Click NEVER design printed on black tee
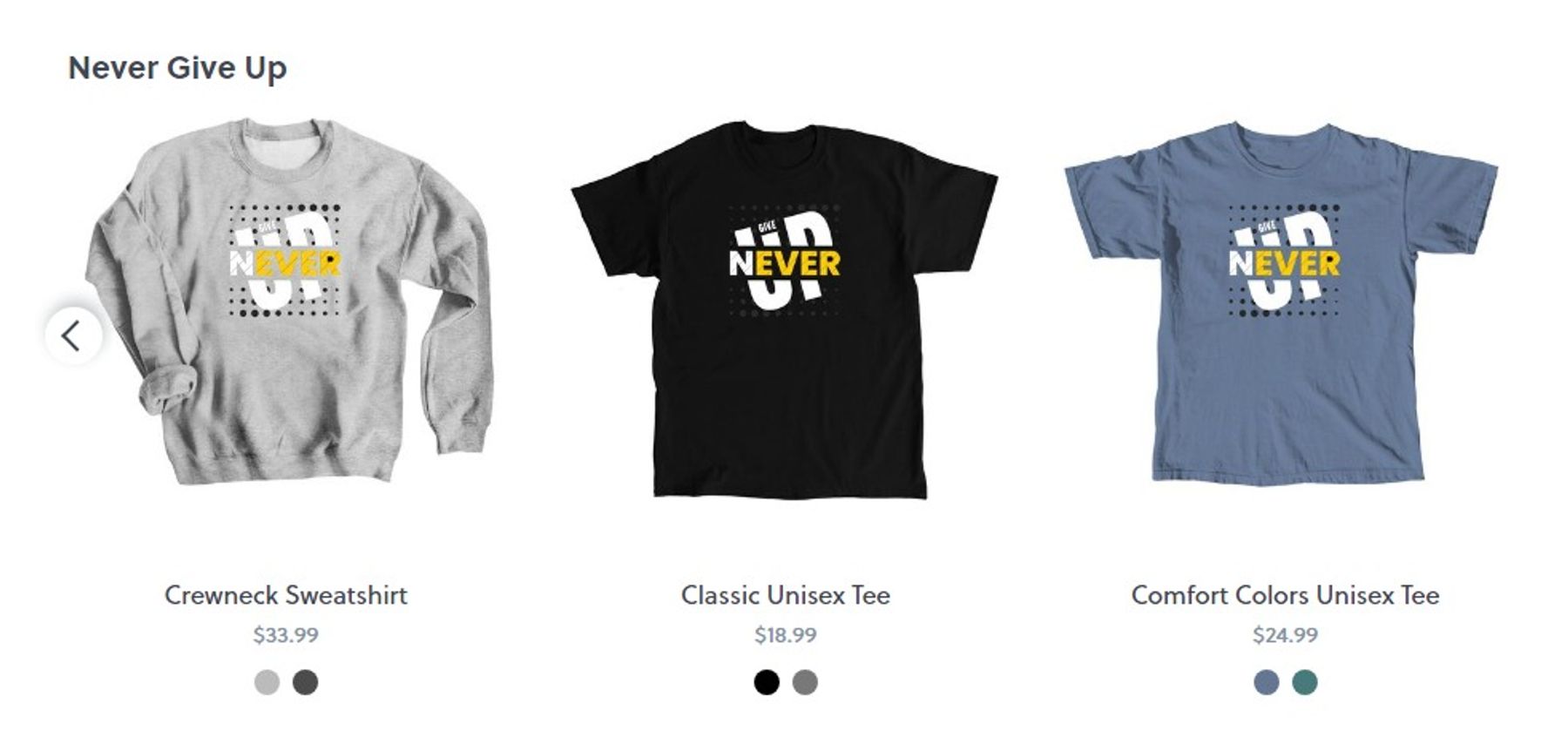Image resolution: width=1568 pixels, height=751 pixels. click(785, 261)
